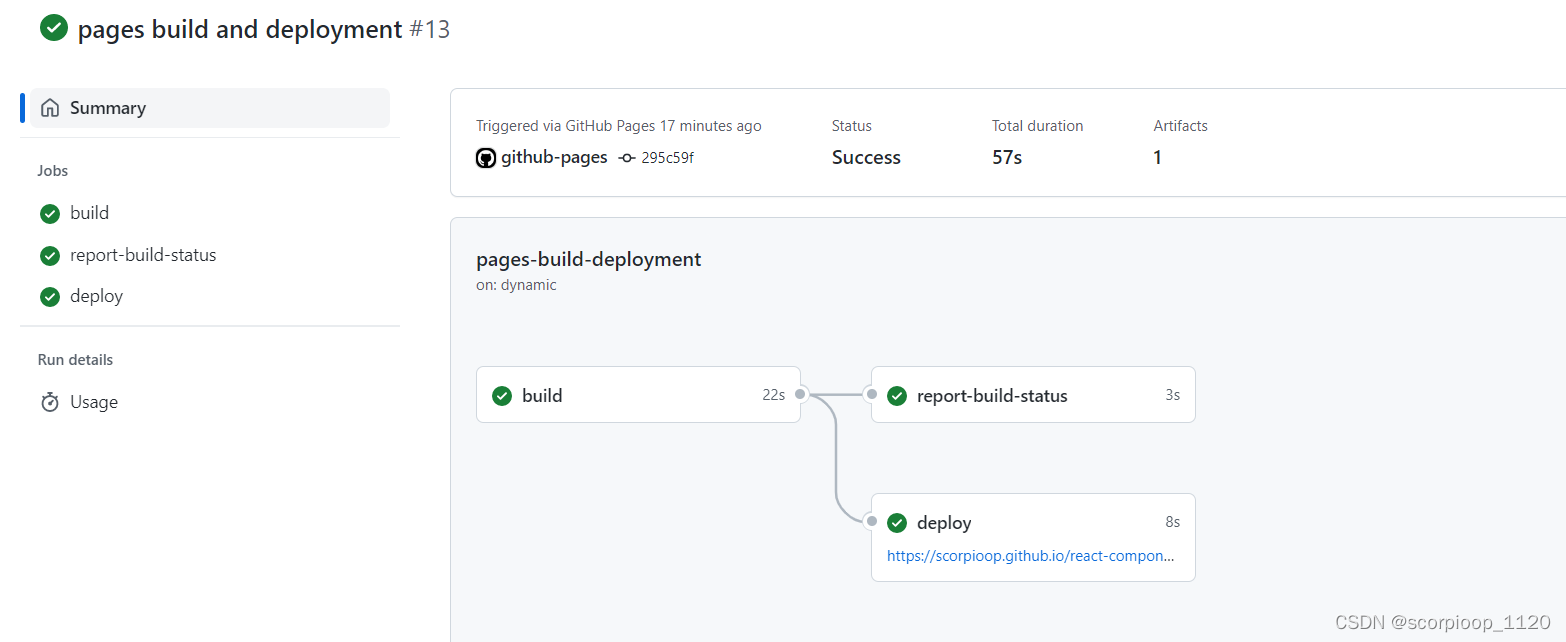Image resolution: width=1566 pixels, height=642 pixels.
Task: Click green check icon beside sidebar report-build-status
Action: 50,256
